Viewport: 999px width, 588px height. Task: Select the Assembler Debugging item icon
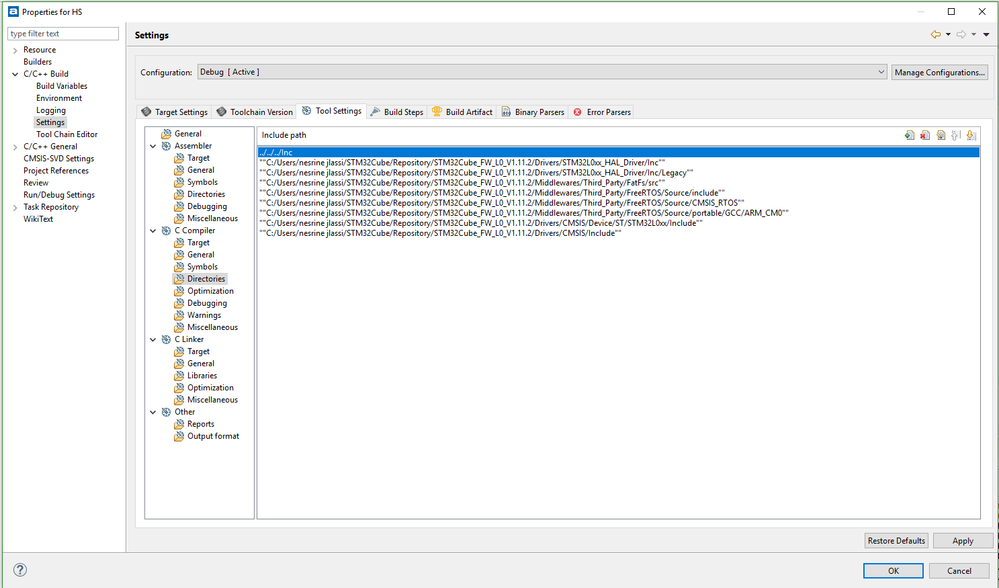[179, 206]
